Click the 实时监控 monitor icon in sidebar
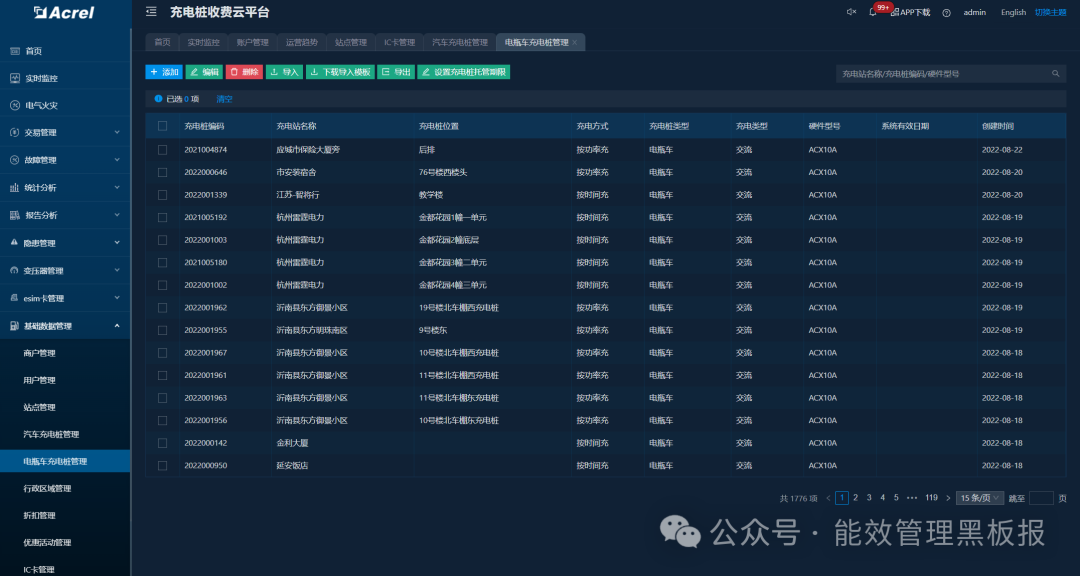This screenshot has height=576, width=1080. (14, 79)
